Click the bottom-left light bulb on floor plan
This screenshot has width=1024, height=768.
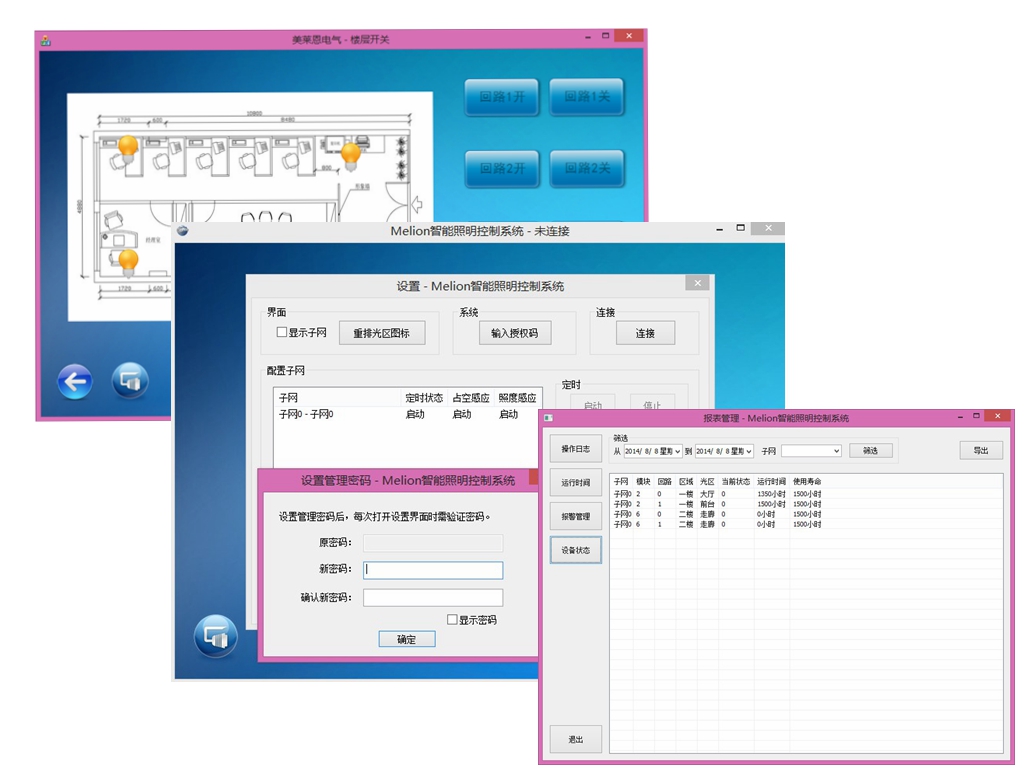click(128, 261)
